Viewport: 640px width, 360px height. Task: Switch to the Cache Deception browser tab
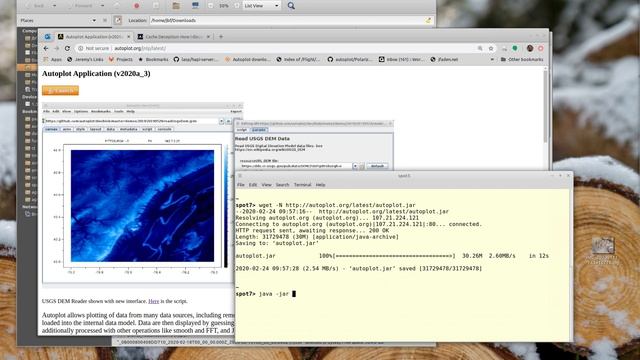pos(173,37)
